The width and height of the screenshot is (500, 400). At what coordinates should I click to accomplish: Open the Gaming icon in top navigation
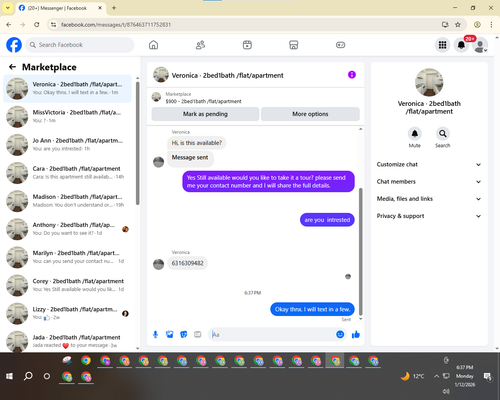340,45
